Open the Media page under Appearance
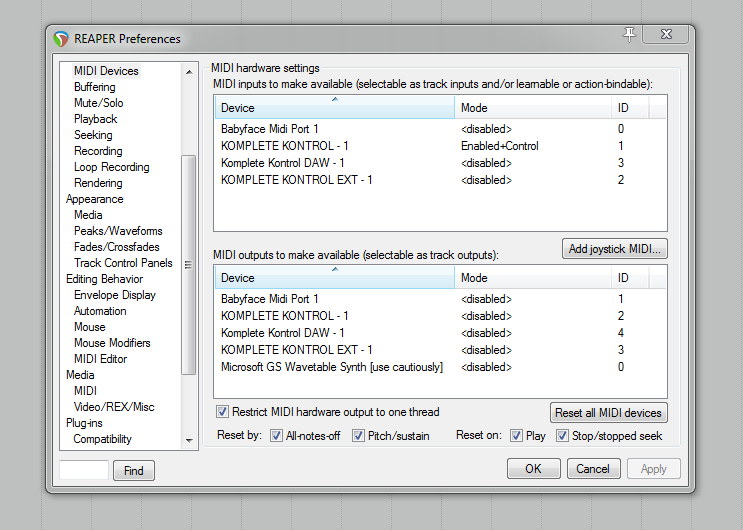The width and height of the screenshot is (743, 530). tap(88, 215)
